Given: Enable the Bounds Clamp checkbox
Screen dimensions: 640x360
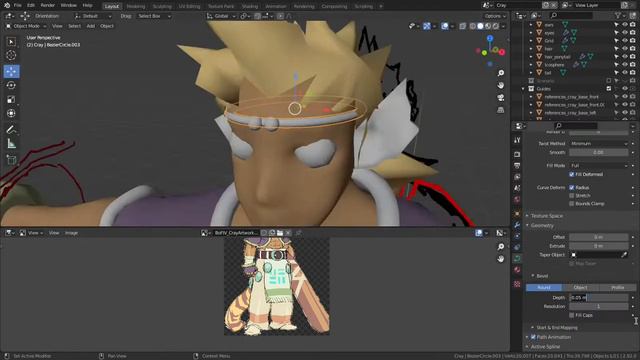Looking at the screenshot, I should [x=572, y=203].
